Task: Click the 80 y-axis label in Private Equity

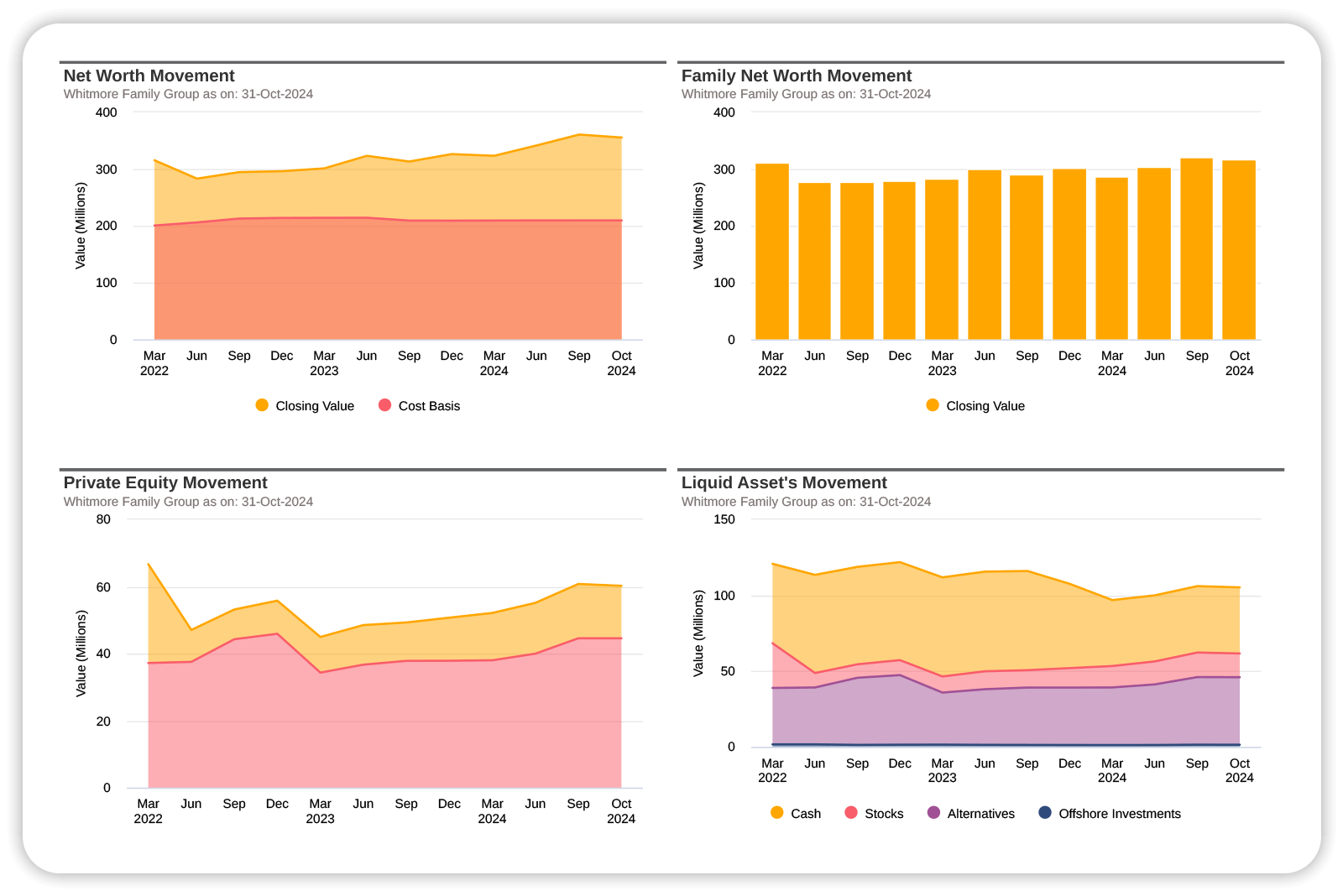Action: tap(103, 519)
